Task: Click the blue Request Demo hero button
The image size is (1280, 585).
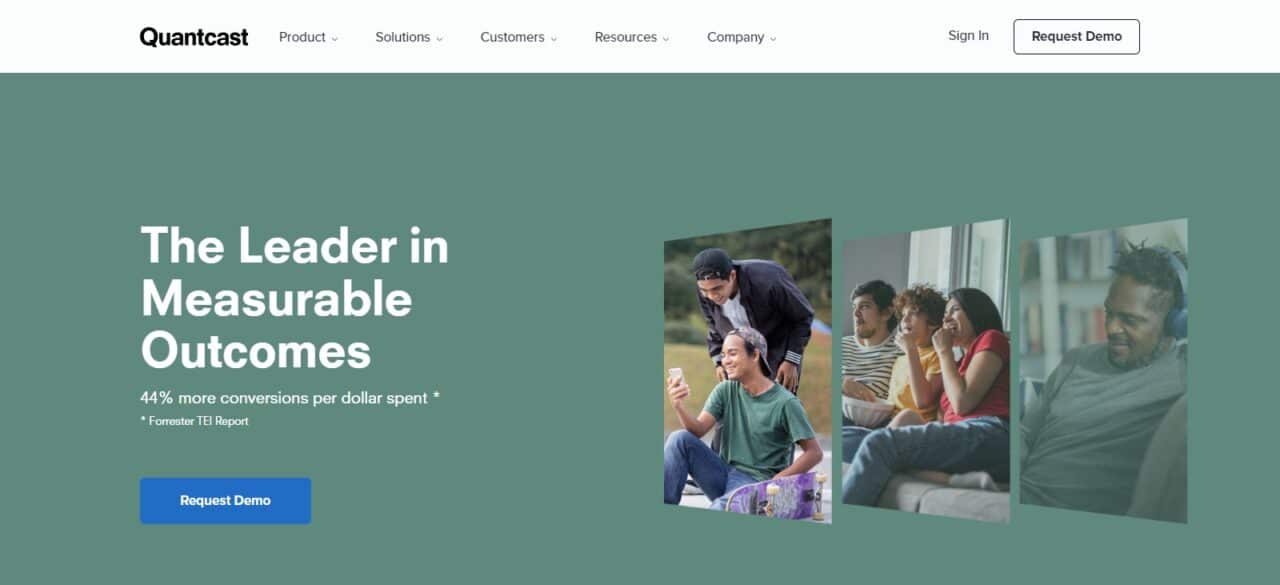Action: (225, 500)
